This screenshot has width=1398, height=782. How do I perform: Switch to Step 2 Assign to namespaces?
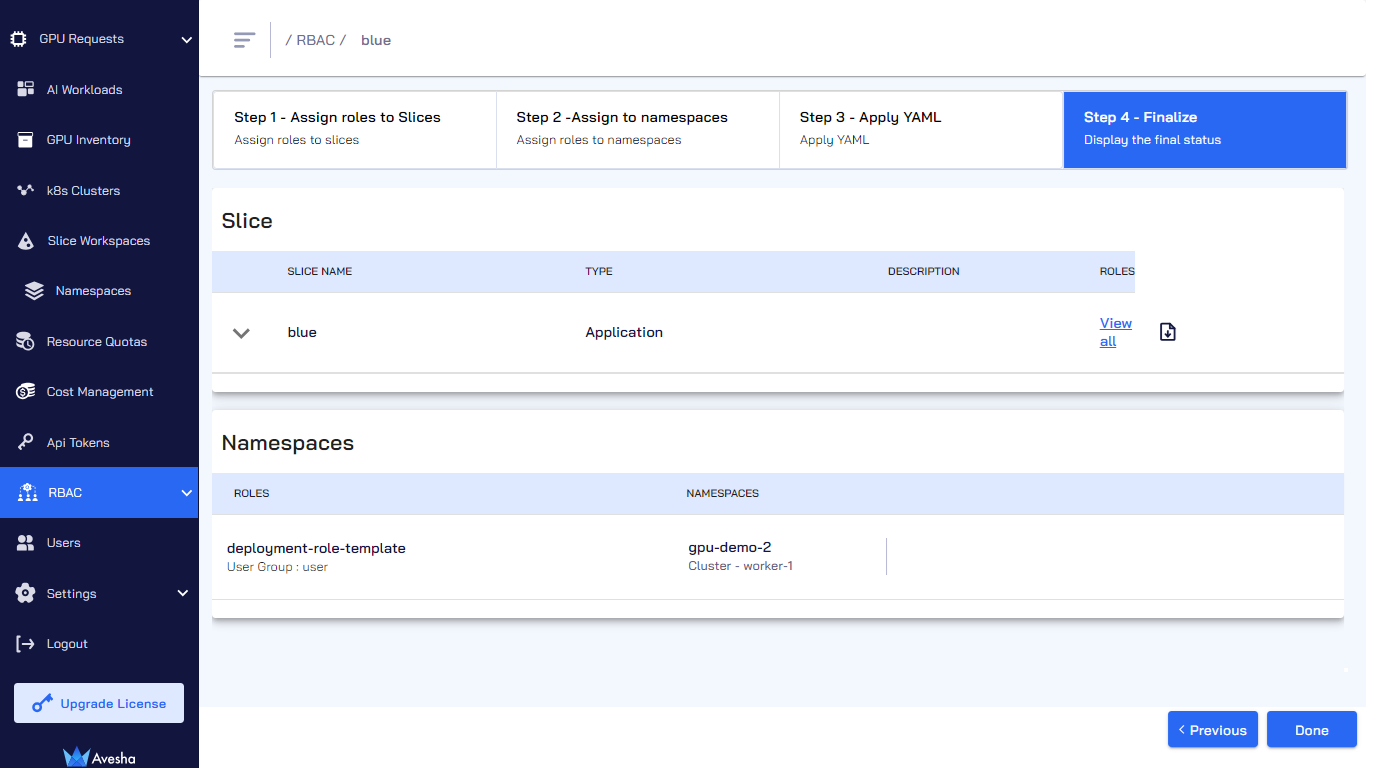click(638, 130)
